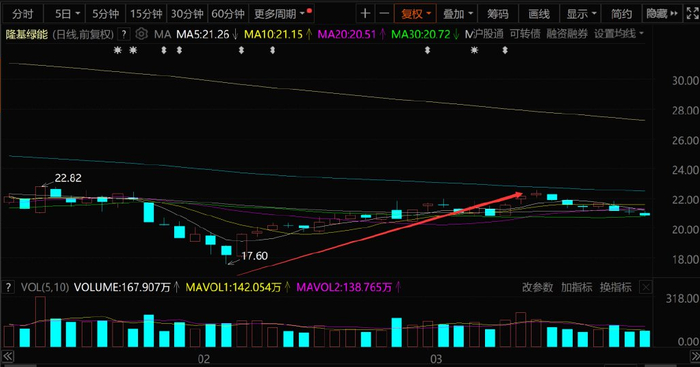Enter full-screen with the expand-arrows icon

point(692,14)
